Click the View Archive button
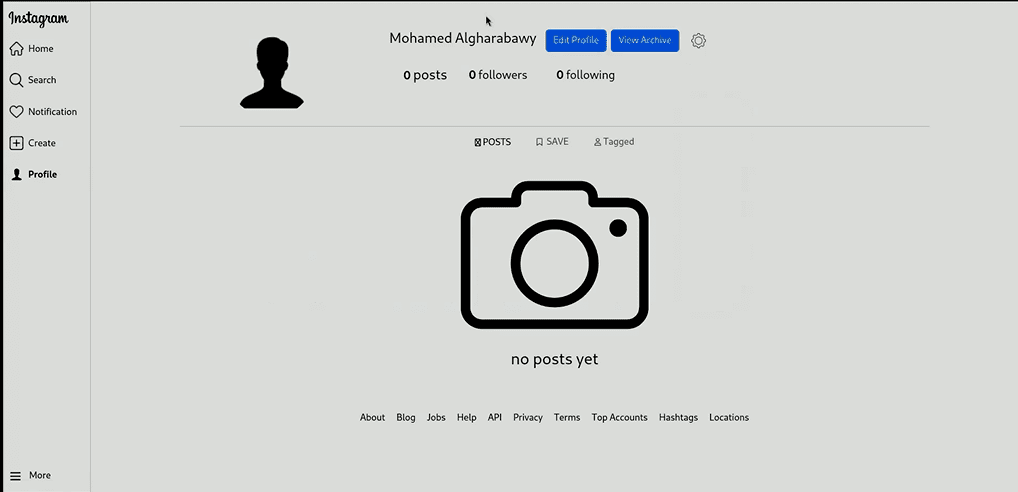1018x492 pixels. coord(645,40)
